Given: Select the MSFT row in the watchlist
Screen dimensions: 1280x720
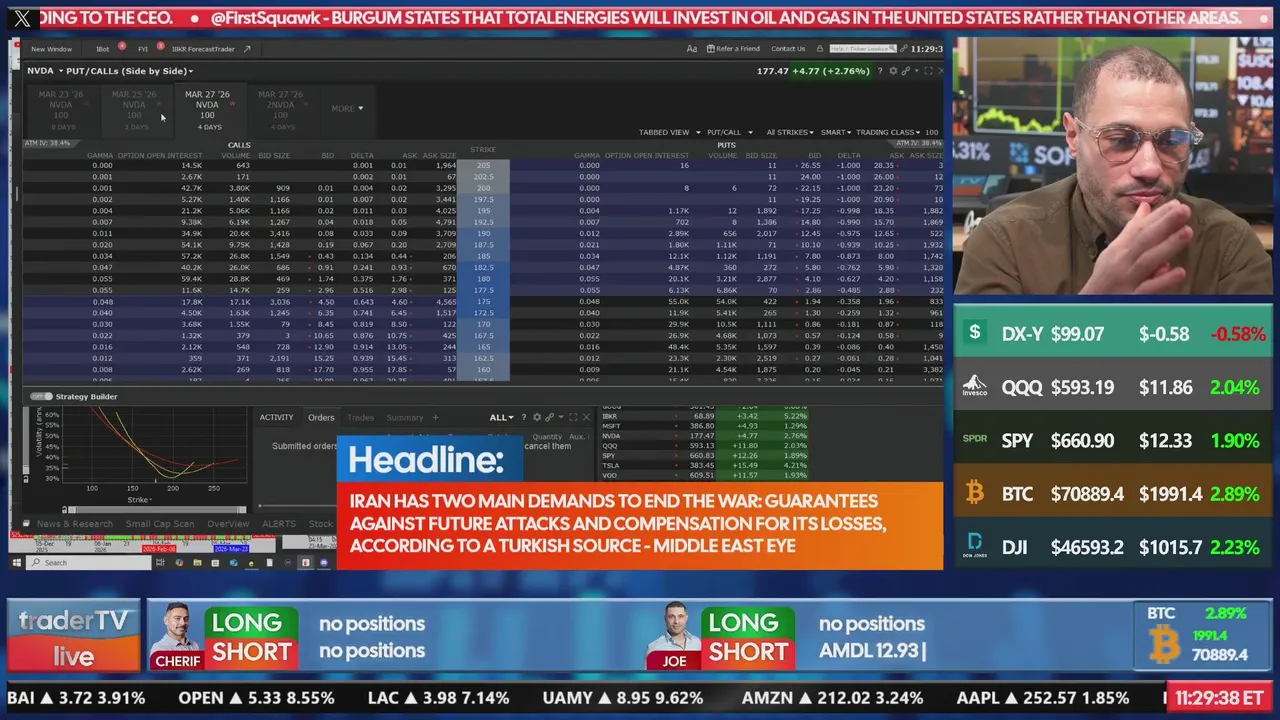Looking at the screenshot, I should pos(705,426).
